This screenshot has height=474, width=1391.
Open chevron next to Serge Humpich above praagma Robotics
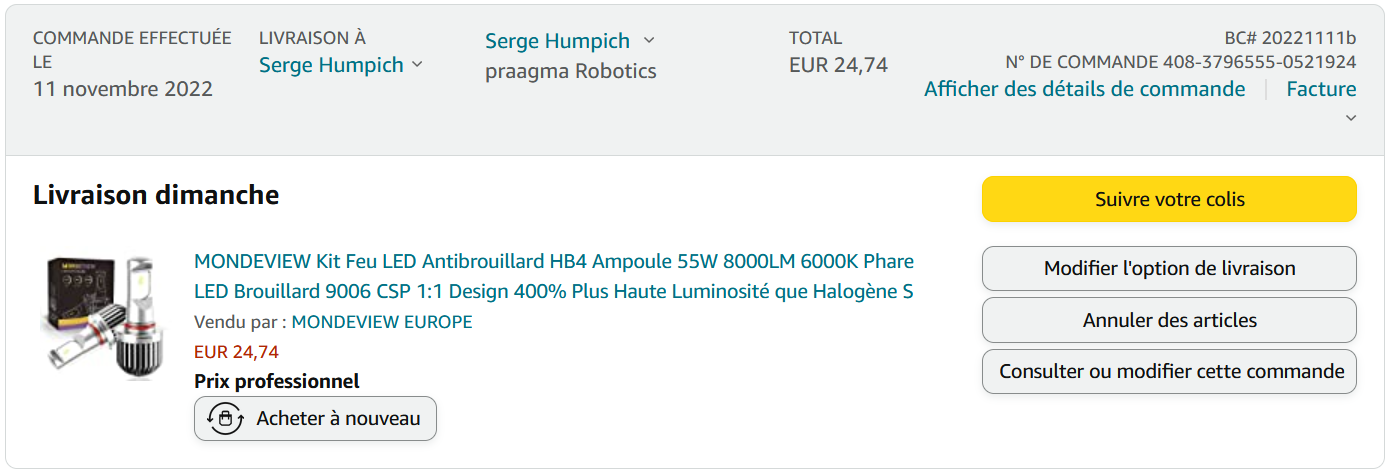(x=649, y=41)
